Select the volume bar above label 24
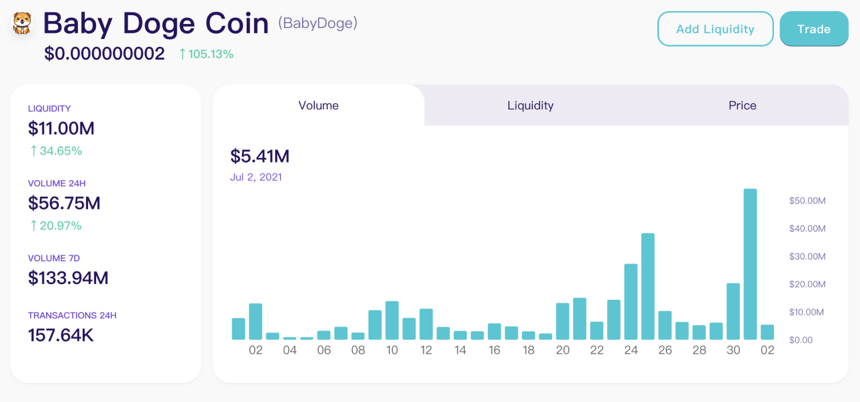 click(x=631, y=302)
